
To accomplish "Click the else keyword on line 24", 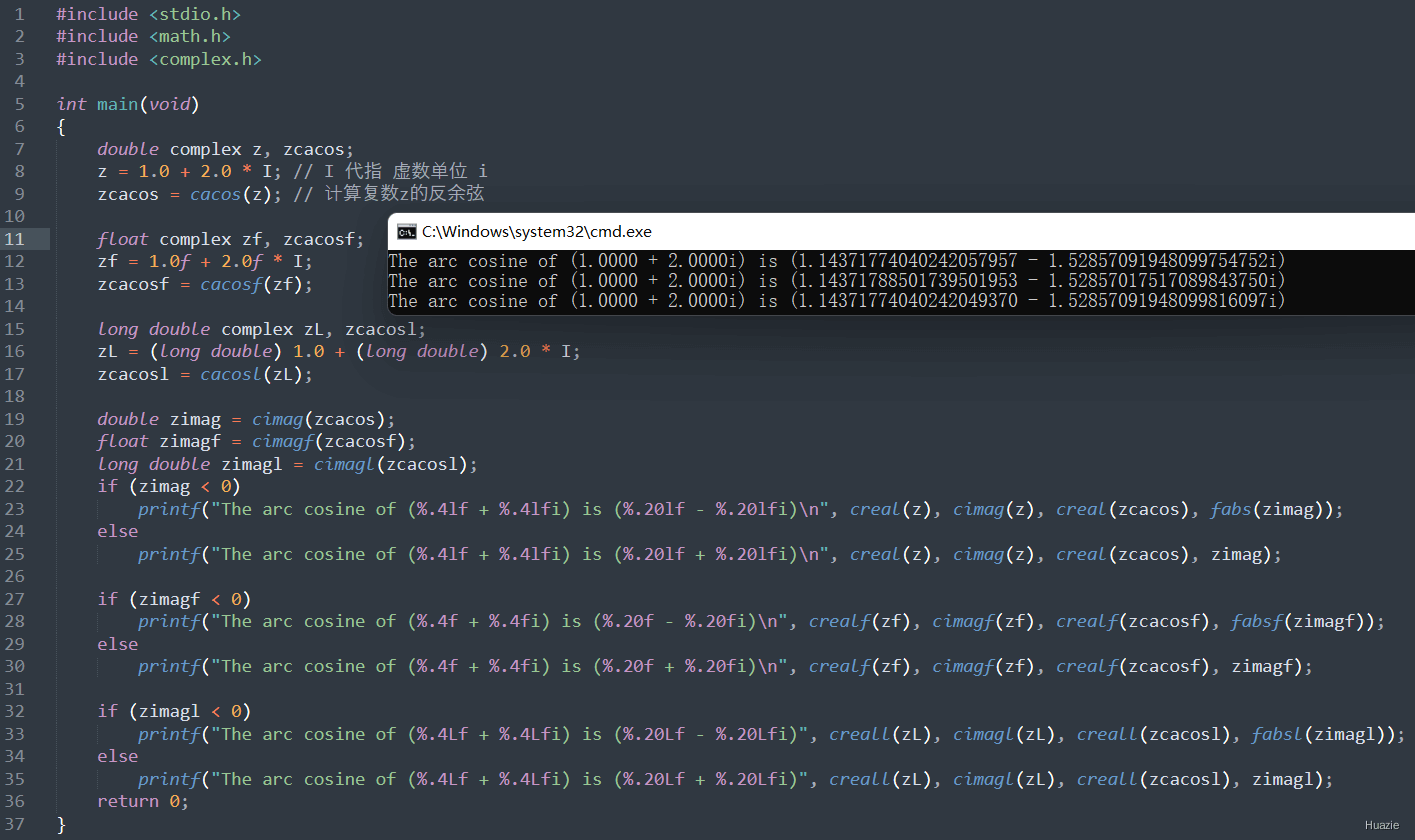I will tap(118, 531).
